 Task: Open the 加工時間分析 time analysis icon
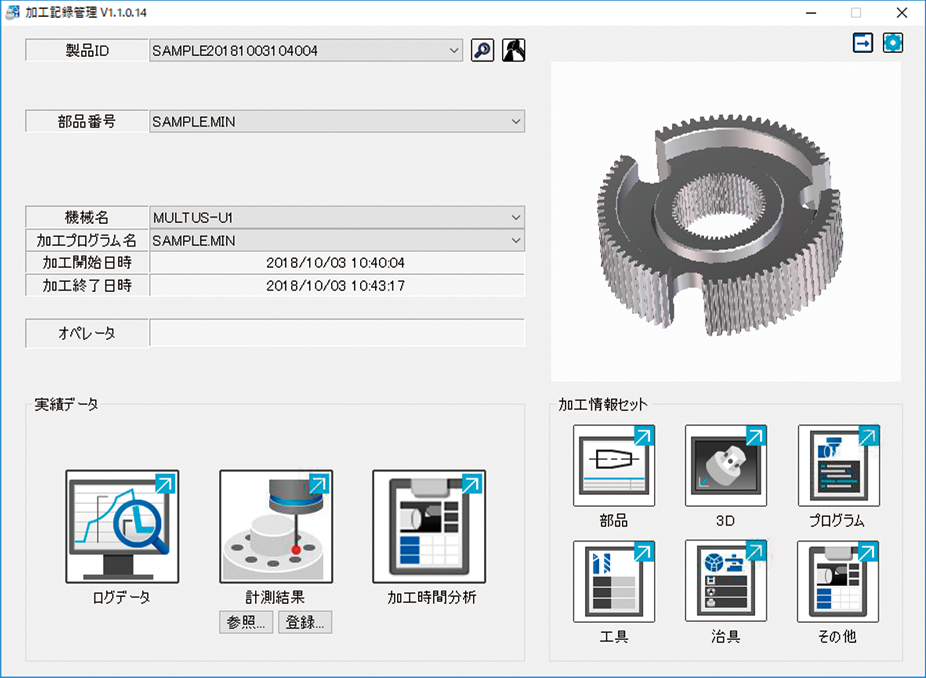click(429, 527)
